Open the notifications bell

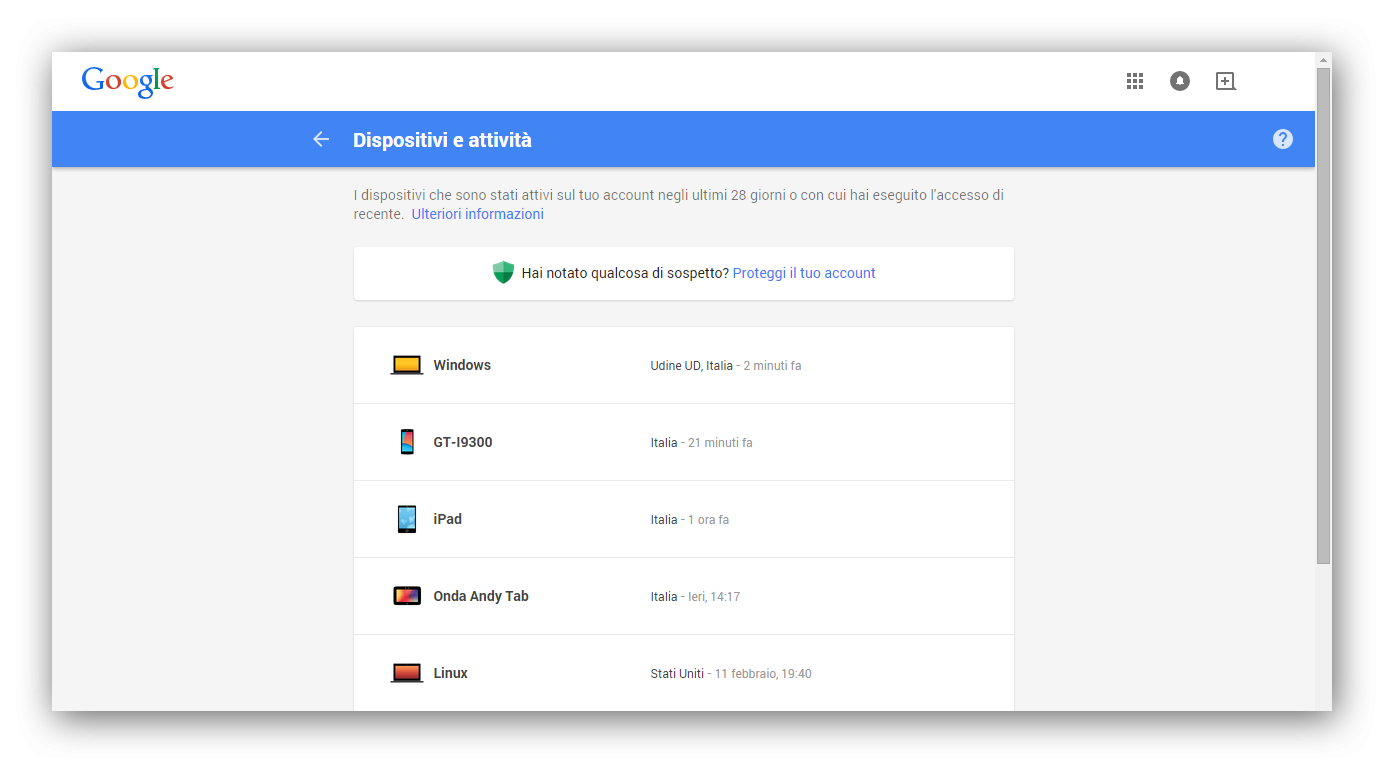(1180, 81)
